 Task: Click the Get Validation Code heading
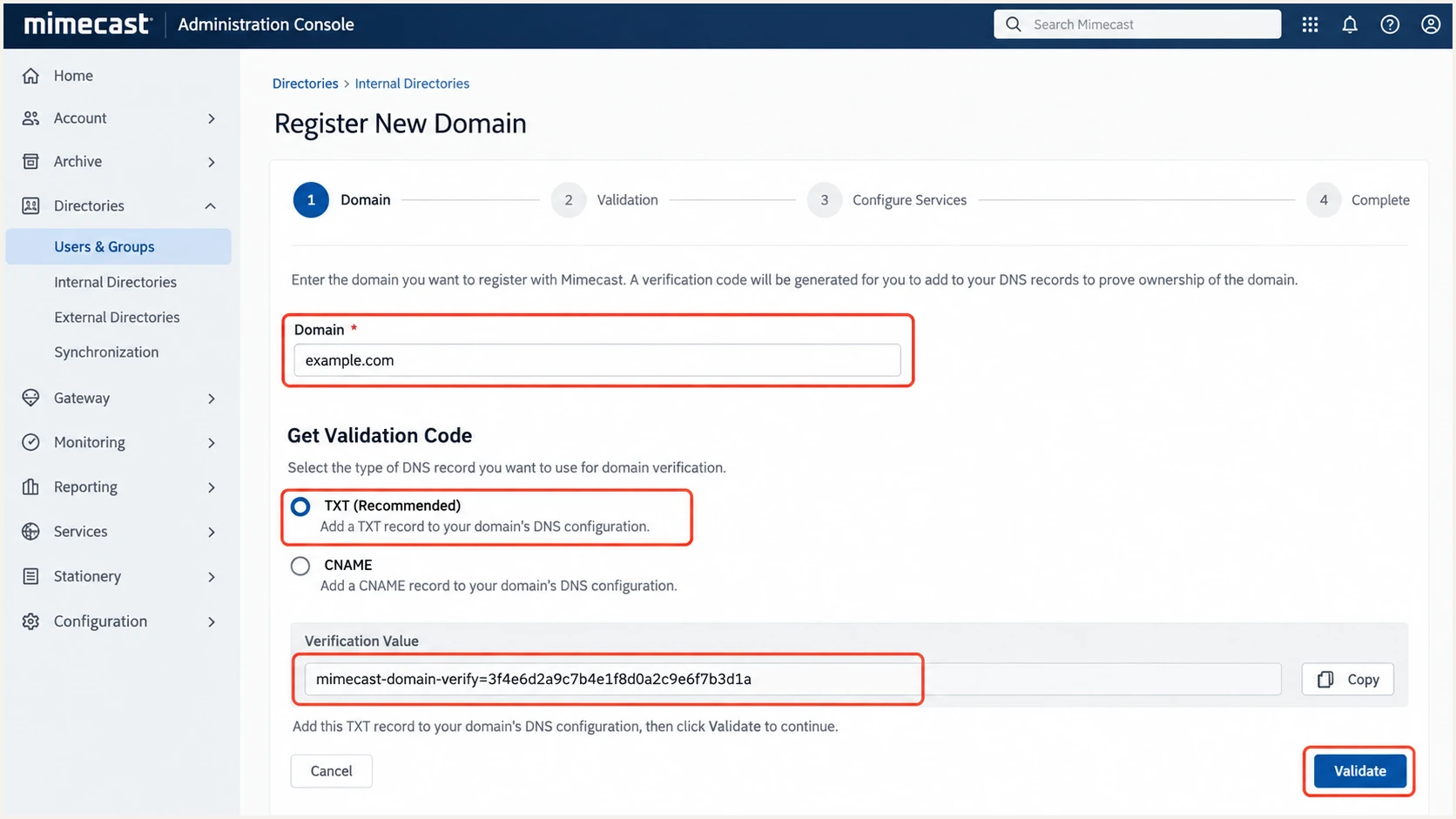click(x=380, y=436)
